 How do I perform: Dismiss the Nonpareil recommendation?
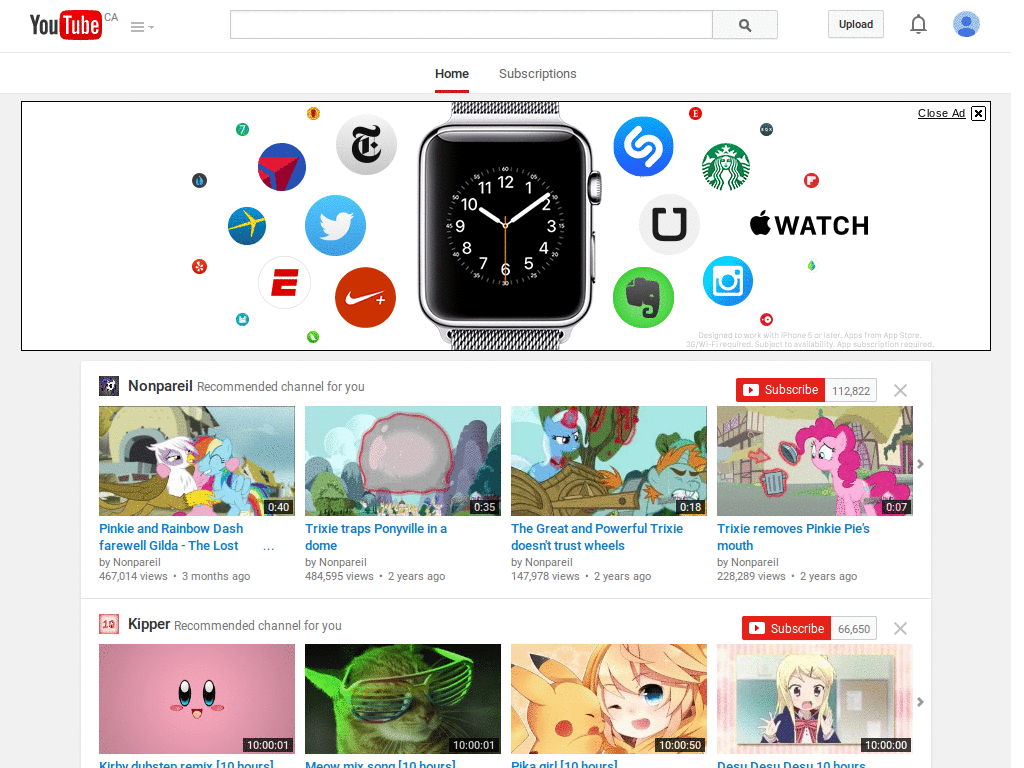click(900, 391)
